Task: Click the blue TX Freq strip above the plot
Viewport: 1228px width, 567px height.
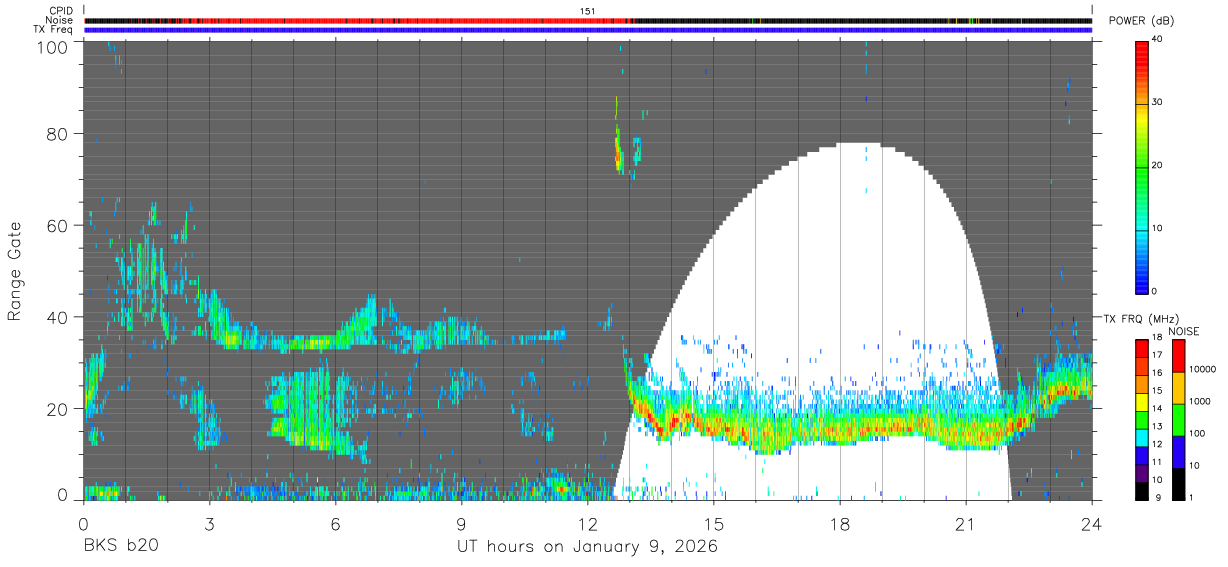Action: coord(588,30)
